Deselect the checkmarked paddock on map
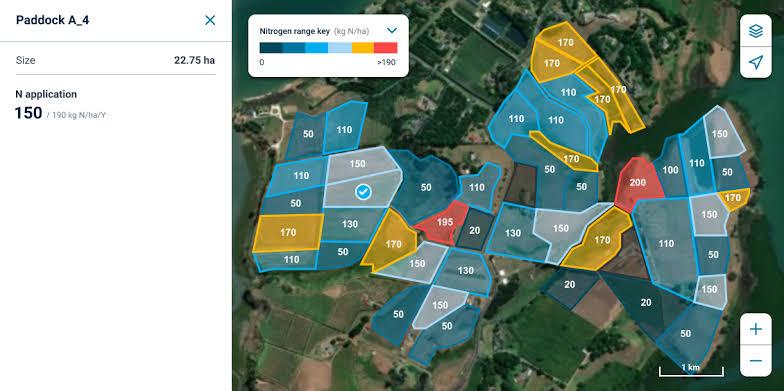This screenshot has height=391, width=784. click(x=363, y=192)
